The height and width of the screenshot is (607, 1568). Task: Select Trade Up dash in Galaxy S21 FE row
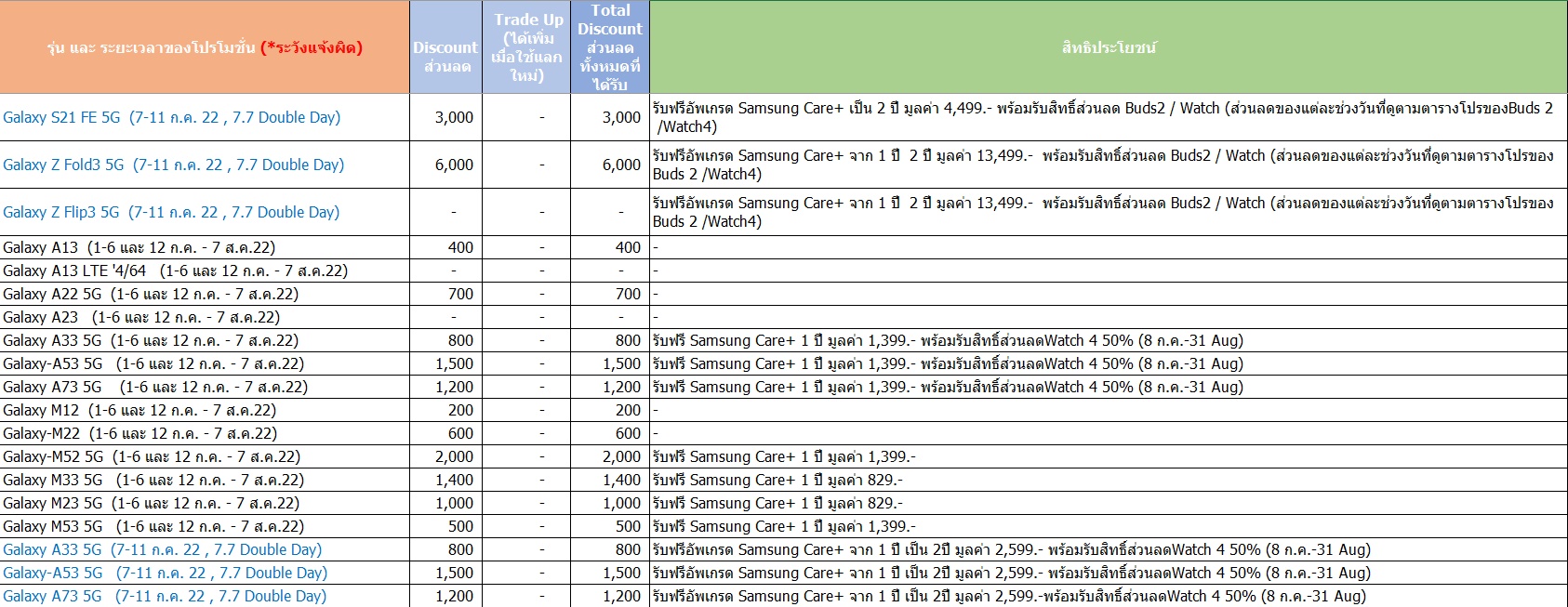tap(526, 117)
